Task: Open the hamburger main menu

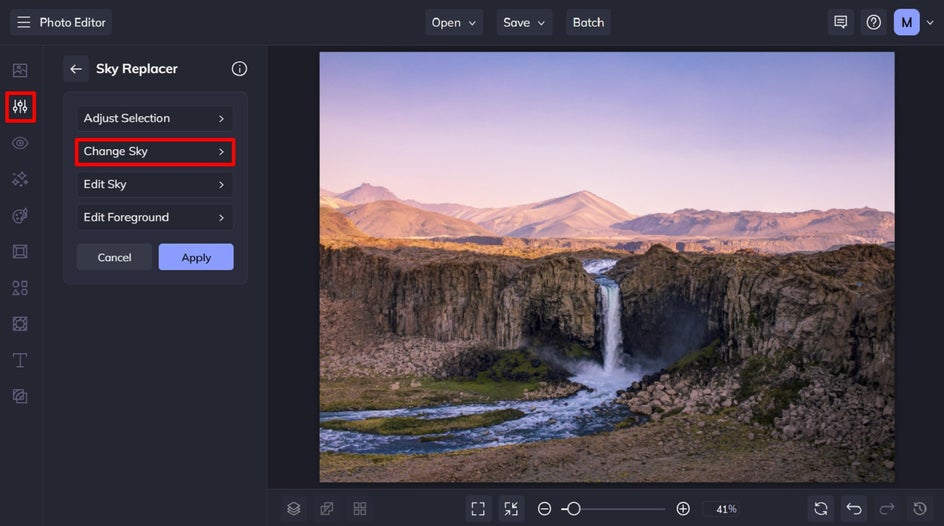Action: (x=23, y=22)
